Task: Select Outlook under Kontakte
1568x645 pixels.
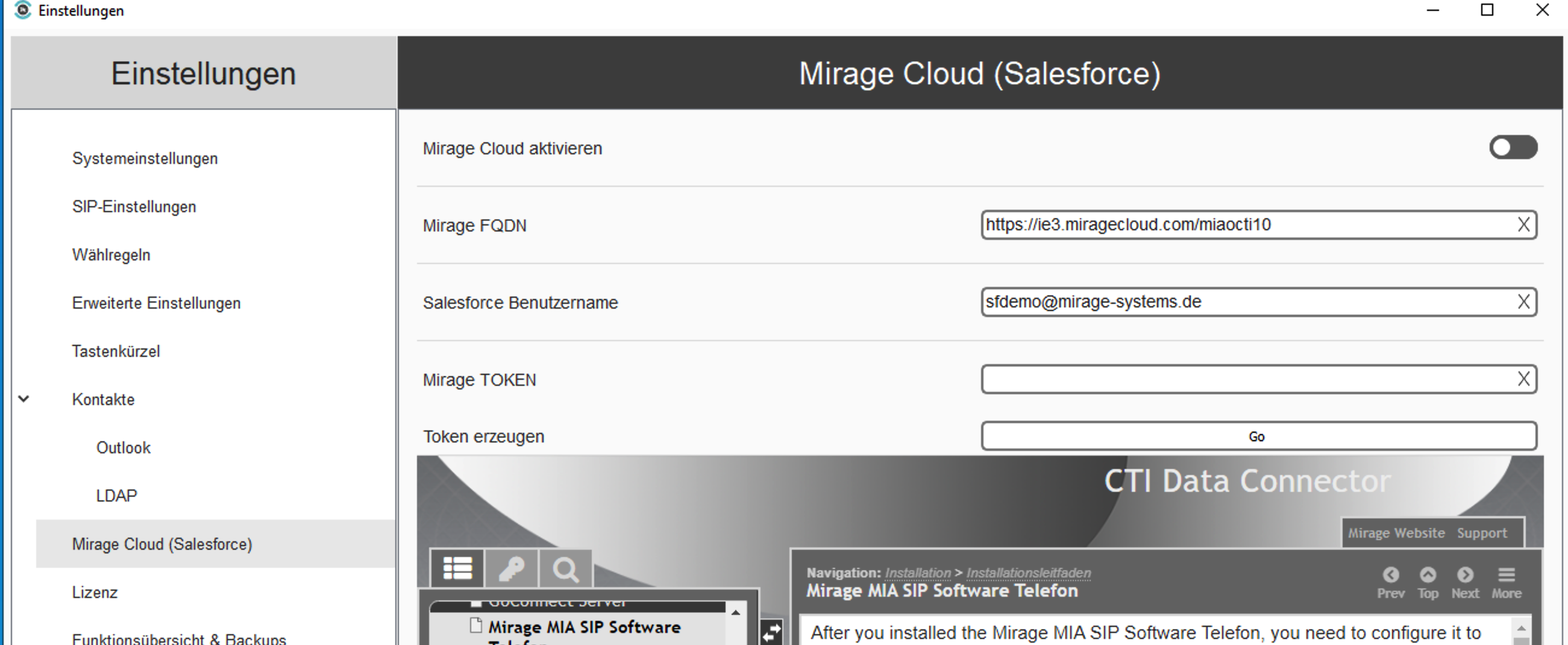Action: pyautogui.click(x=123, y=448)
